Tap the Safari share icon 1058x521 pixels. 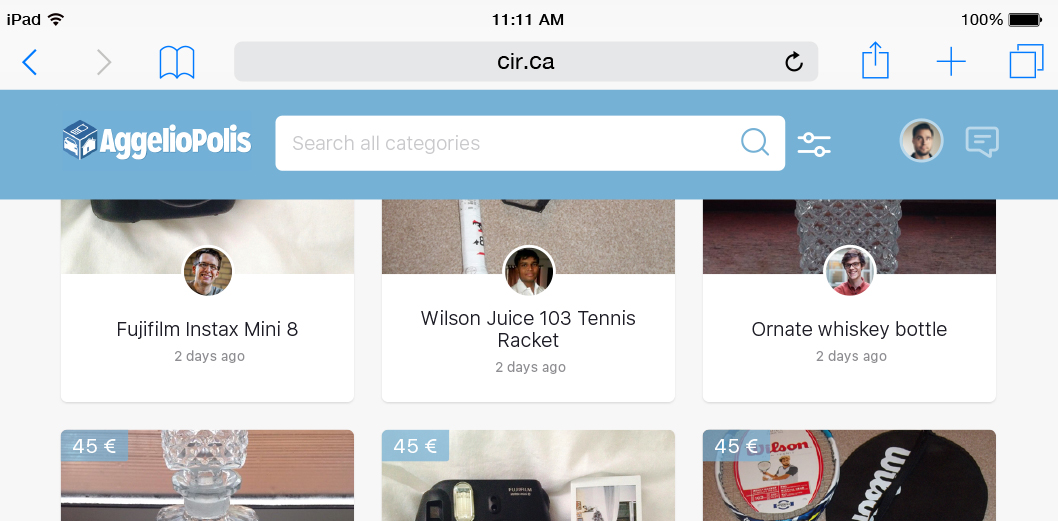[x=875, y=61]
